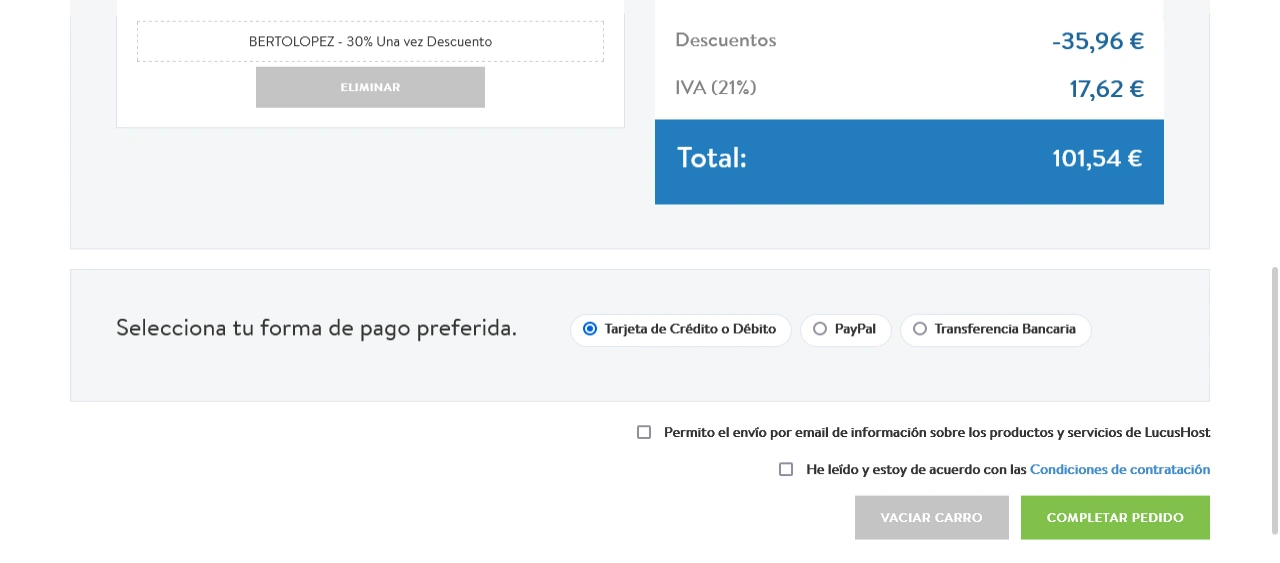Viewport: 1280px width, 563px height.
Task: Remove coupon with the Eliminar button
Action: pos(370,87)
